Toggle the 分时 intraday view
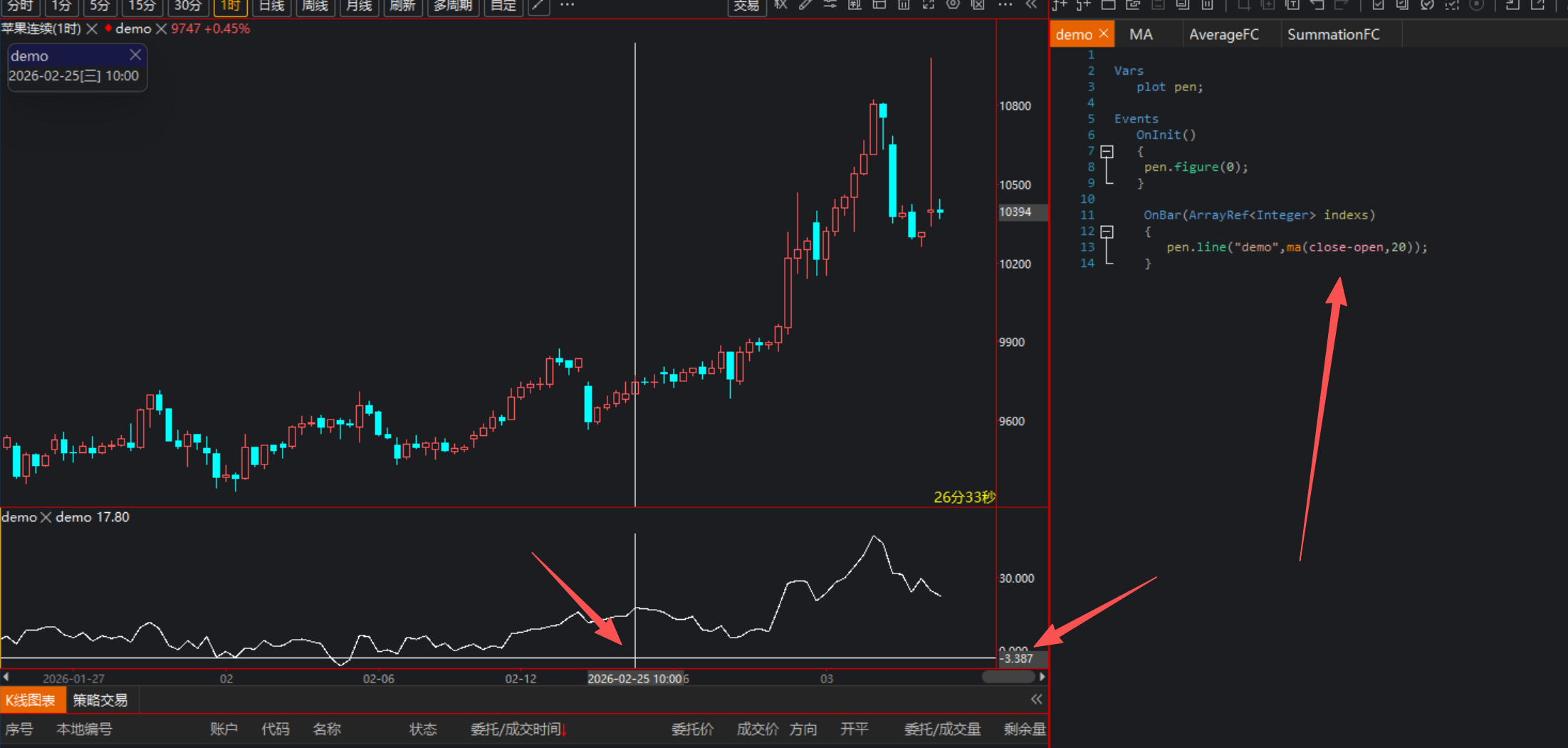This screenshot has height=748, width=1568. (21, 6)
